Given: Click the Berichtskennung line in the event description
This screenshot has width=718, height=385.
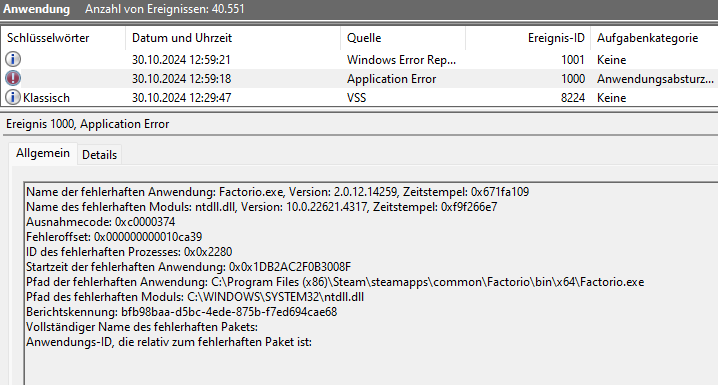Looking at the screenshot, I should [x=181, y=312].
